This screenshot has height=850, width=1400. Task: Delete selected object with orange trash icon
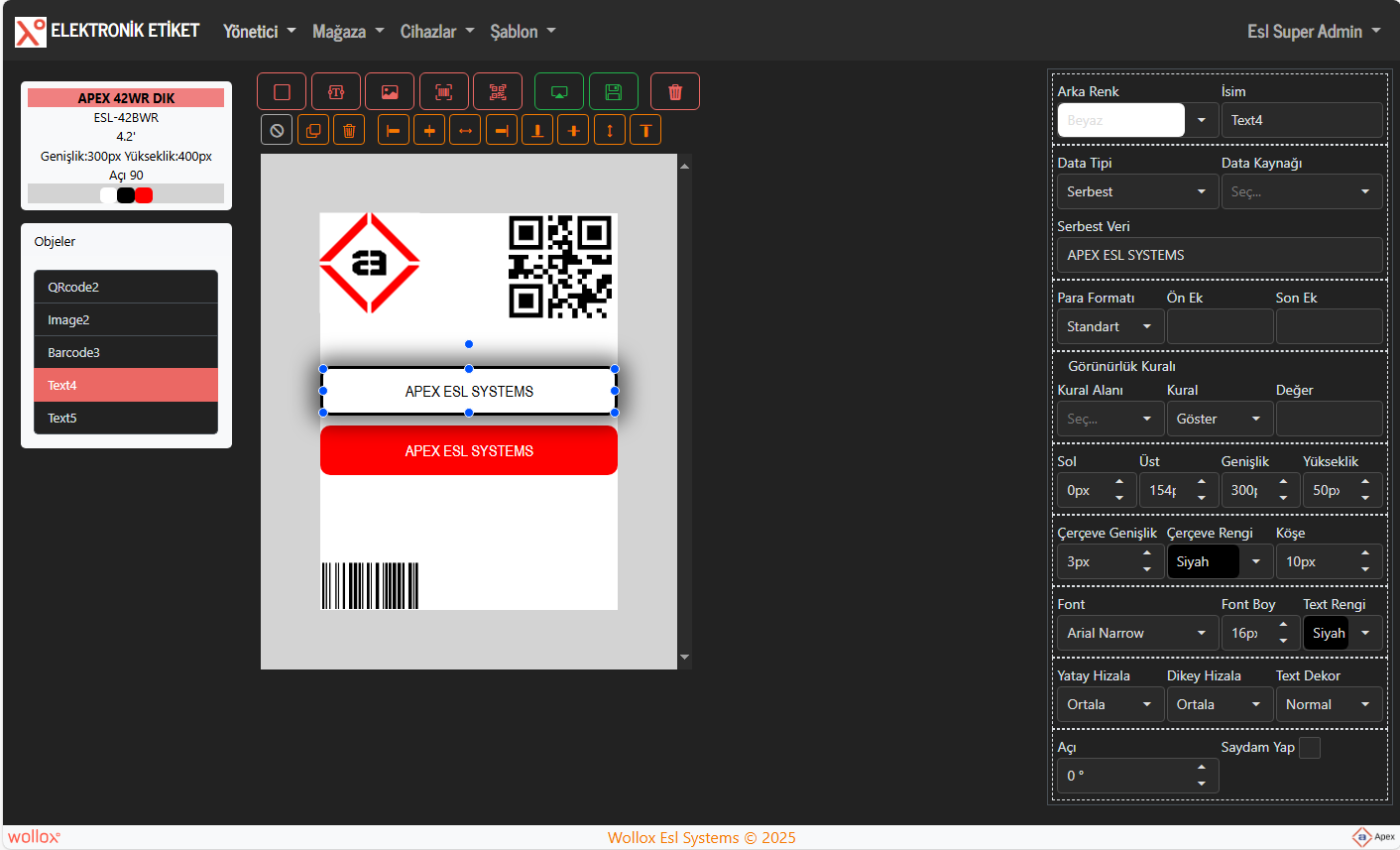349,130
